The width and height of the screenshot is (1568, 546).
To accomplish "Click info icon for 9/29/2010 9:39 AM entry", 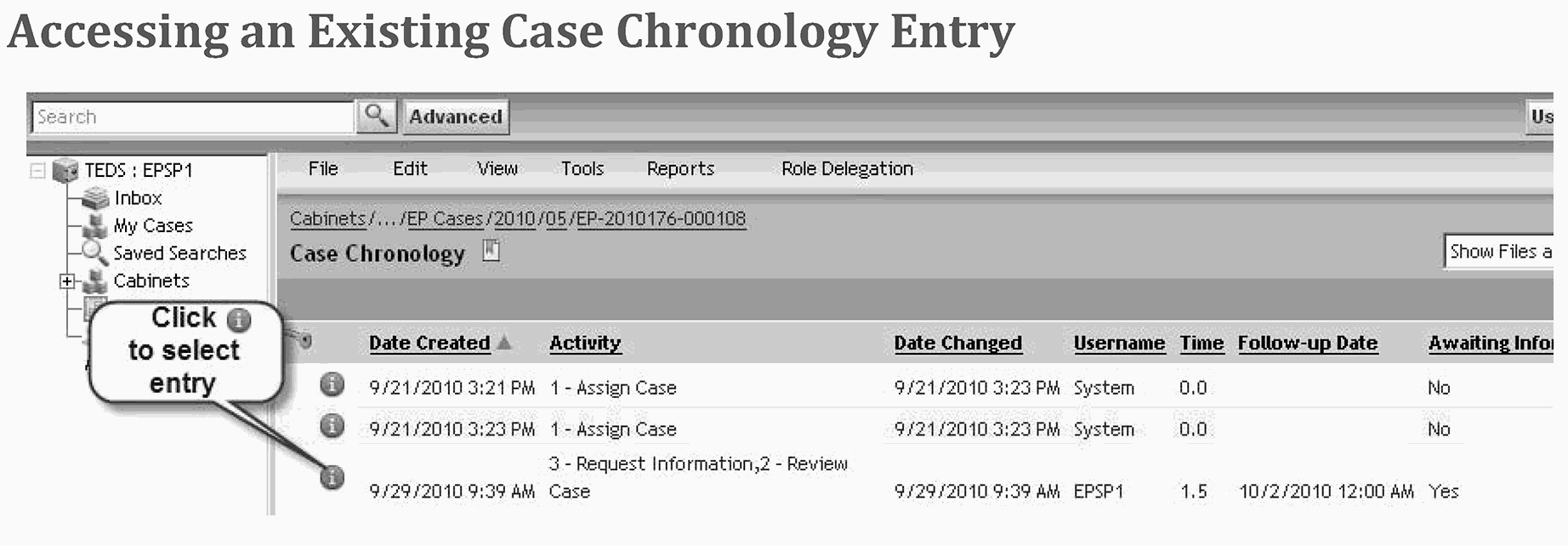I will [x=332, y=477].
